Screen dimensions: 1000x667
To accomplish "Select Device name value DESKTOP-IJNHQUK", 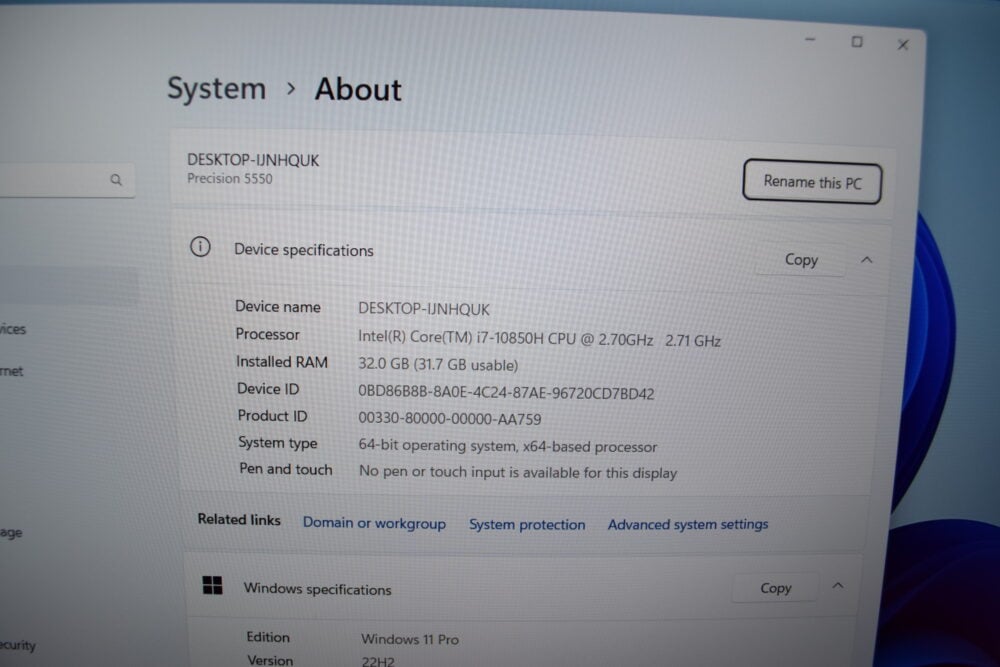I will point(423,309).
